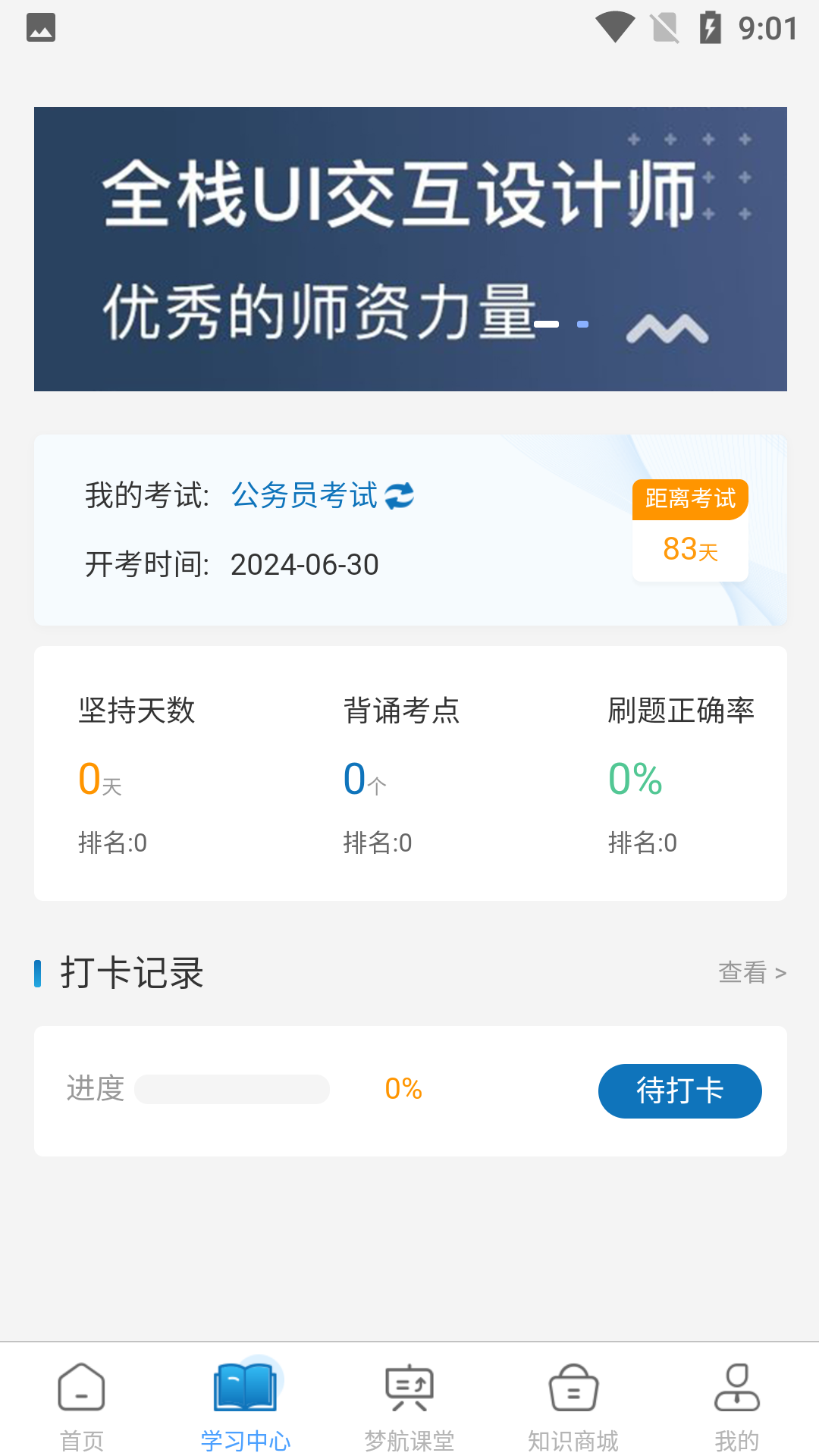This screenshot has height=1456, width=819.
Task: Tap the 打卡记录 section heading
Action: pyautogui.click(x=132, y=972)
